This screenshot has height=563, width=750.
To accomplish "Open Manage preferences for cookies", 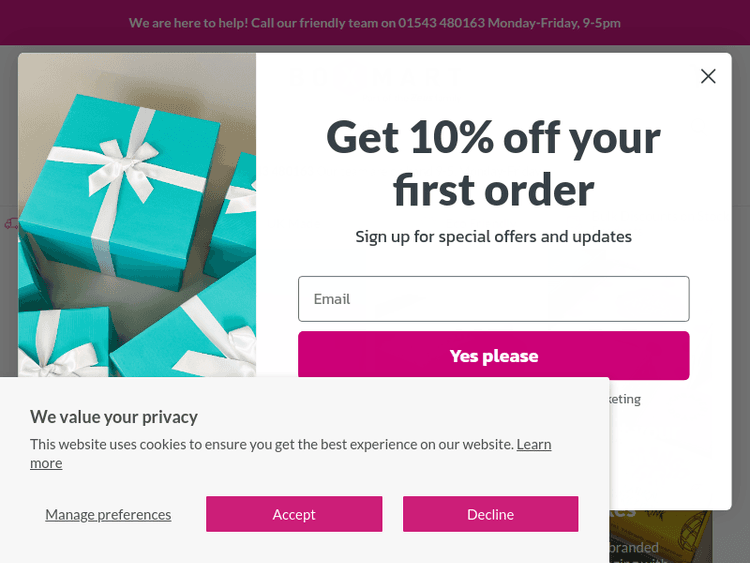I will point(108,514).
